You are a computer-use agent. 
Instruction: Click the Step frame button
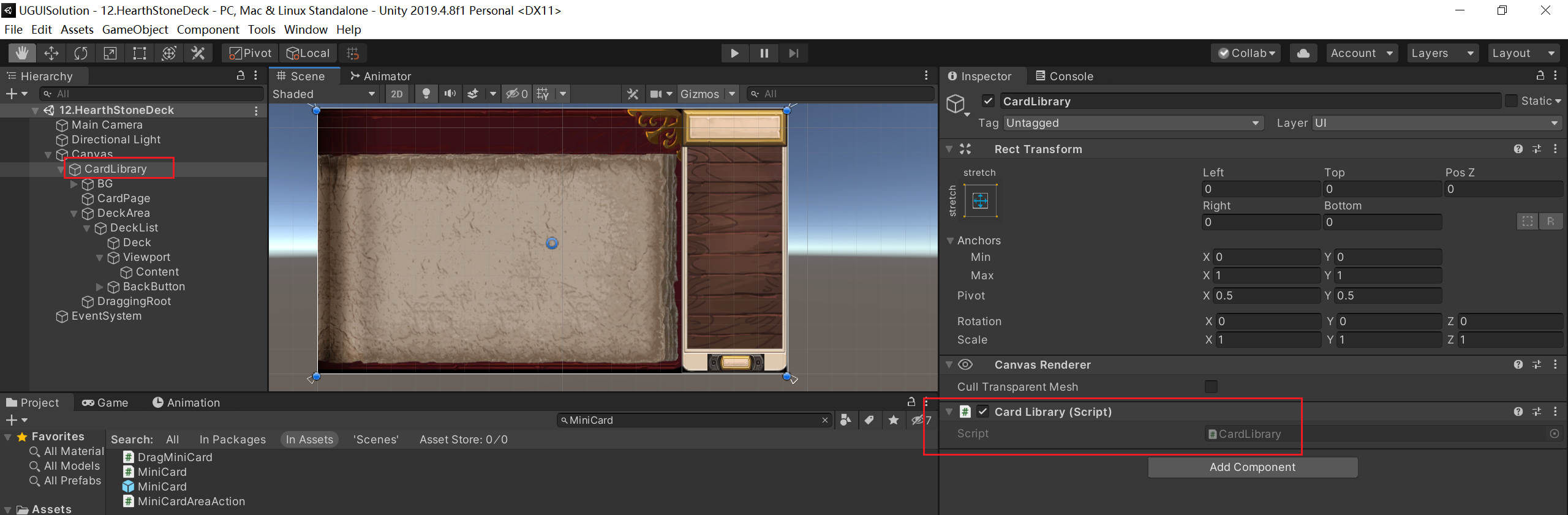pyautogui.click(x=793, y=53)
